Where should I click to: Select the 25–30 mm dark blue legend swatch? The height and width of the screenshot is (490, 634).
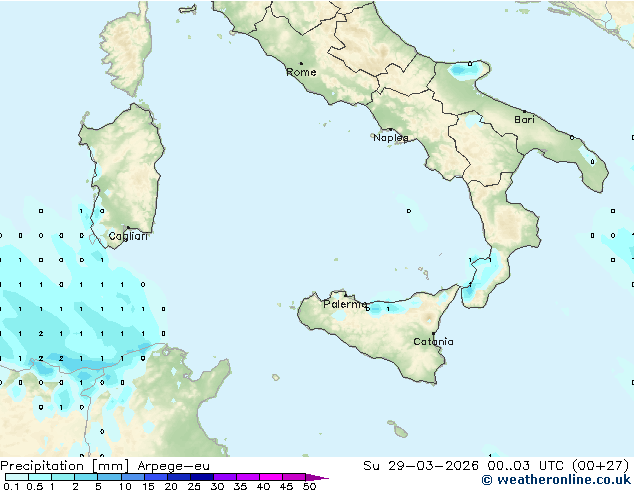tap(202, 477)
